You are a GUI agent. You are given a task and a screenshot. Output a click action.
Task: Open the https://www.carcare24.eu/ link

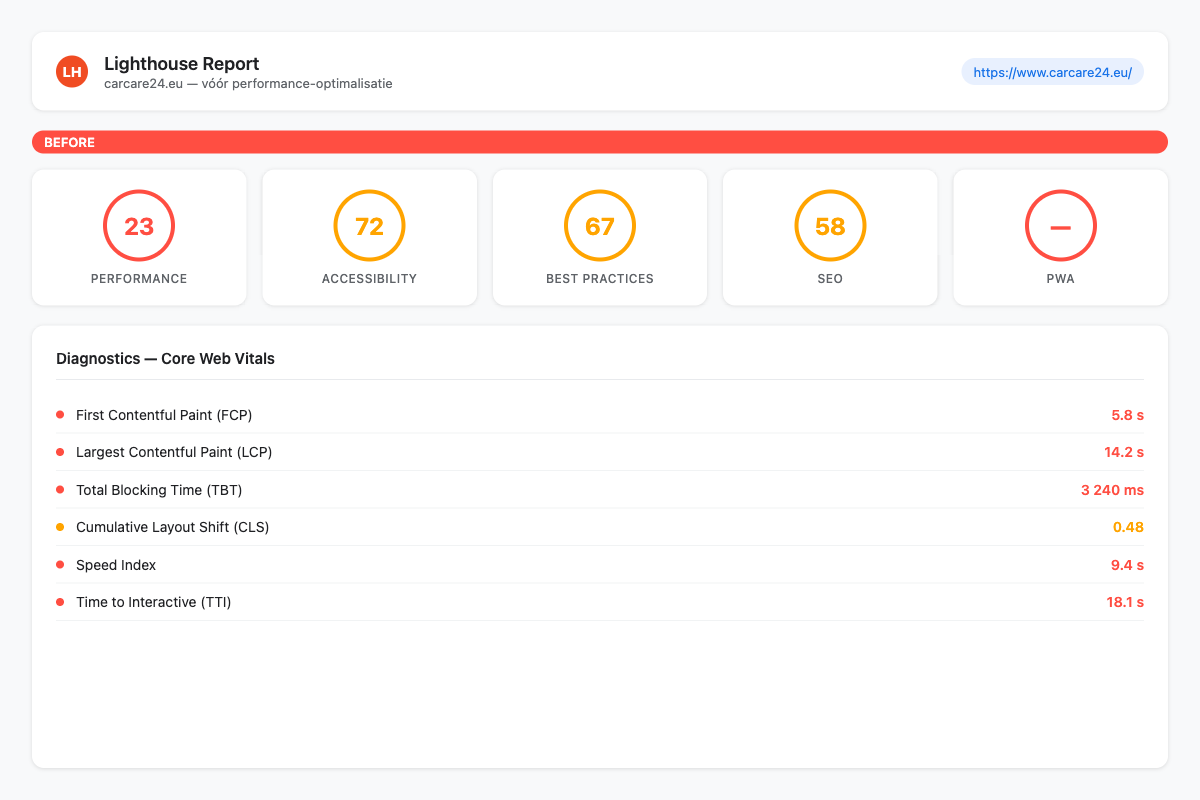click(1053, 72)
